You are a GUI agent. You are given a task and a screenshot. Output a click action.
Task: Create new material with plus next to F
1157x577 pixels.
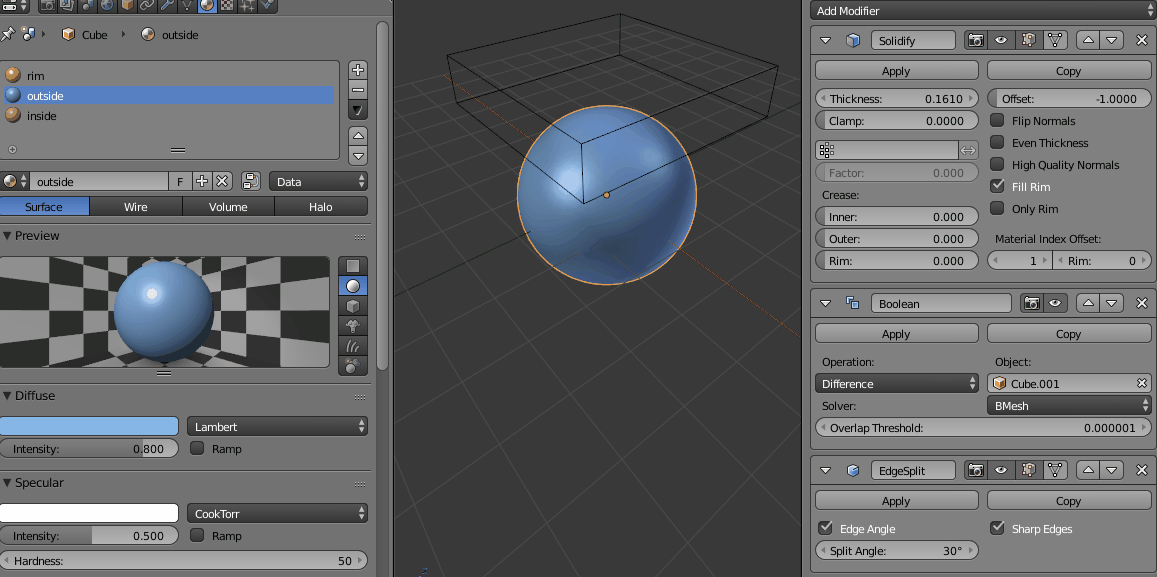(x=201, y=182)
